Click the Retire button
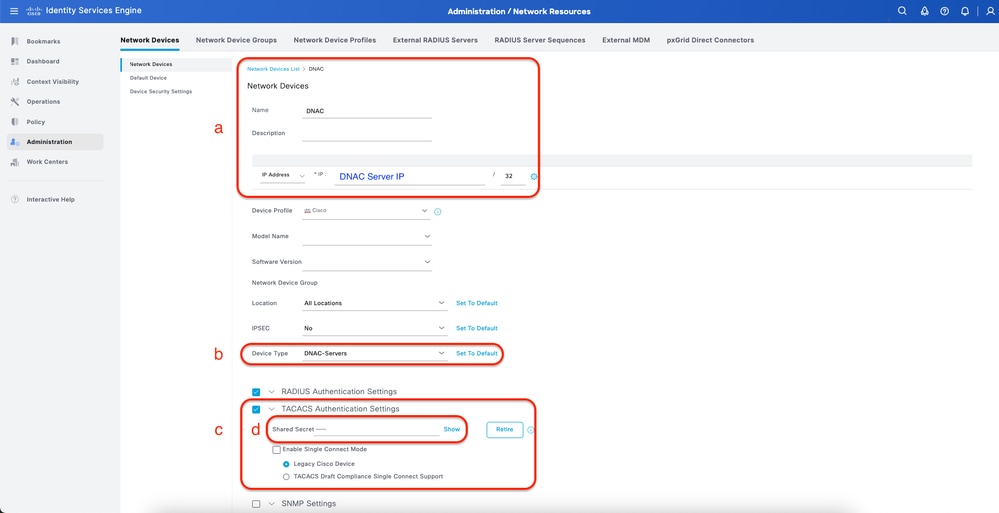999x513 pixels. pyautogui.click(x=505, y=430)
